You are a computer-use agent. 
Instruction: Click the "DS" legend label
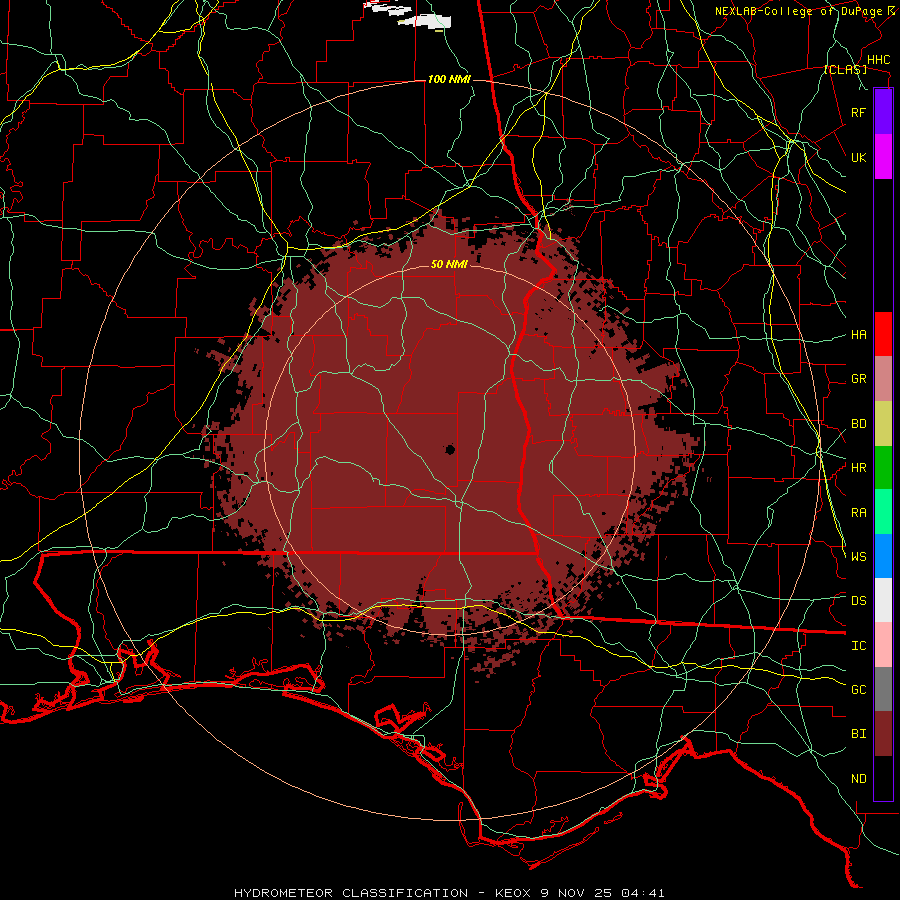[x=858, y=601]
